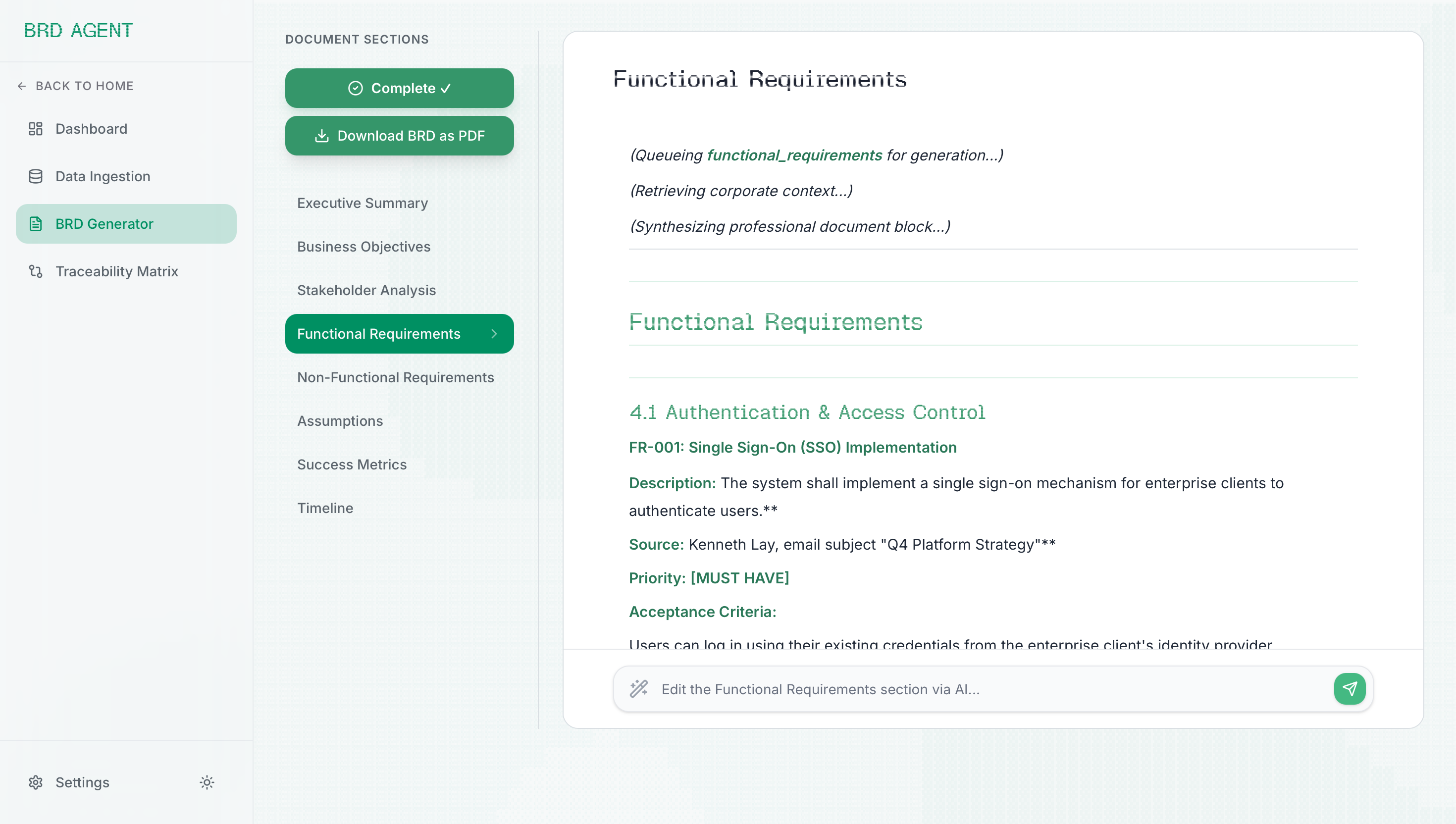Screen dimensions: 1456x824
Task: Open the Dashboard page label
Action: click(x=91, y=129)
